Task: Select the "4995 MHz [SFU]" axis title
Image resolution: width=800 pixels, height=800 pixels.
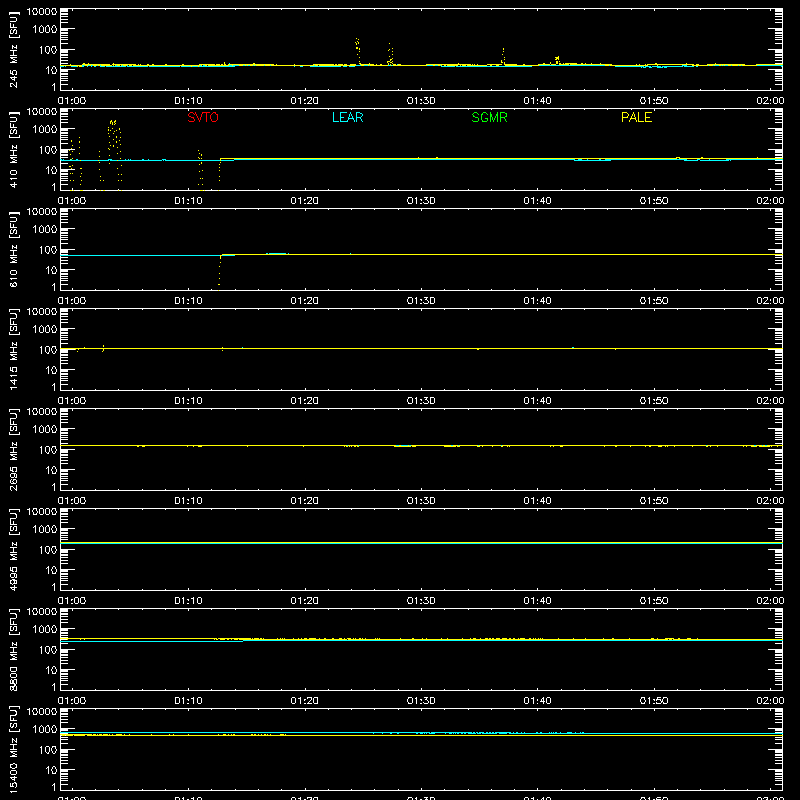Action: [x=13, y=549]
